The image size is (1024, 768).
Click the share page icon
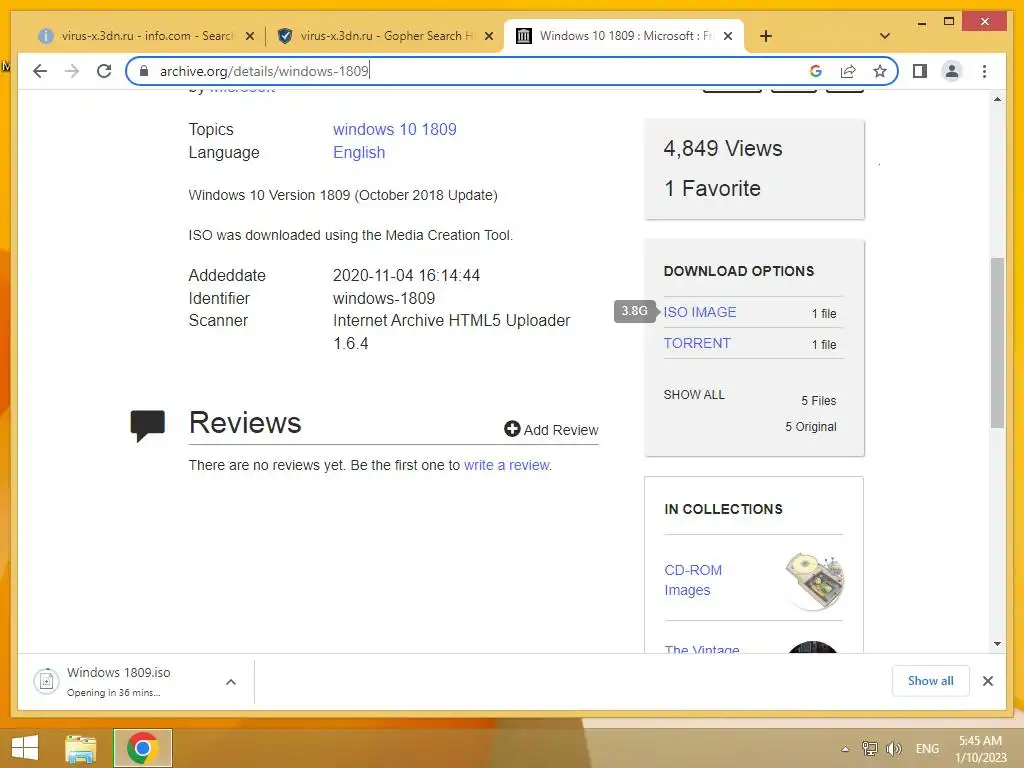click(848, 71)
